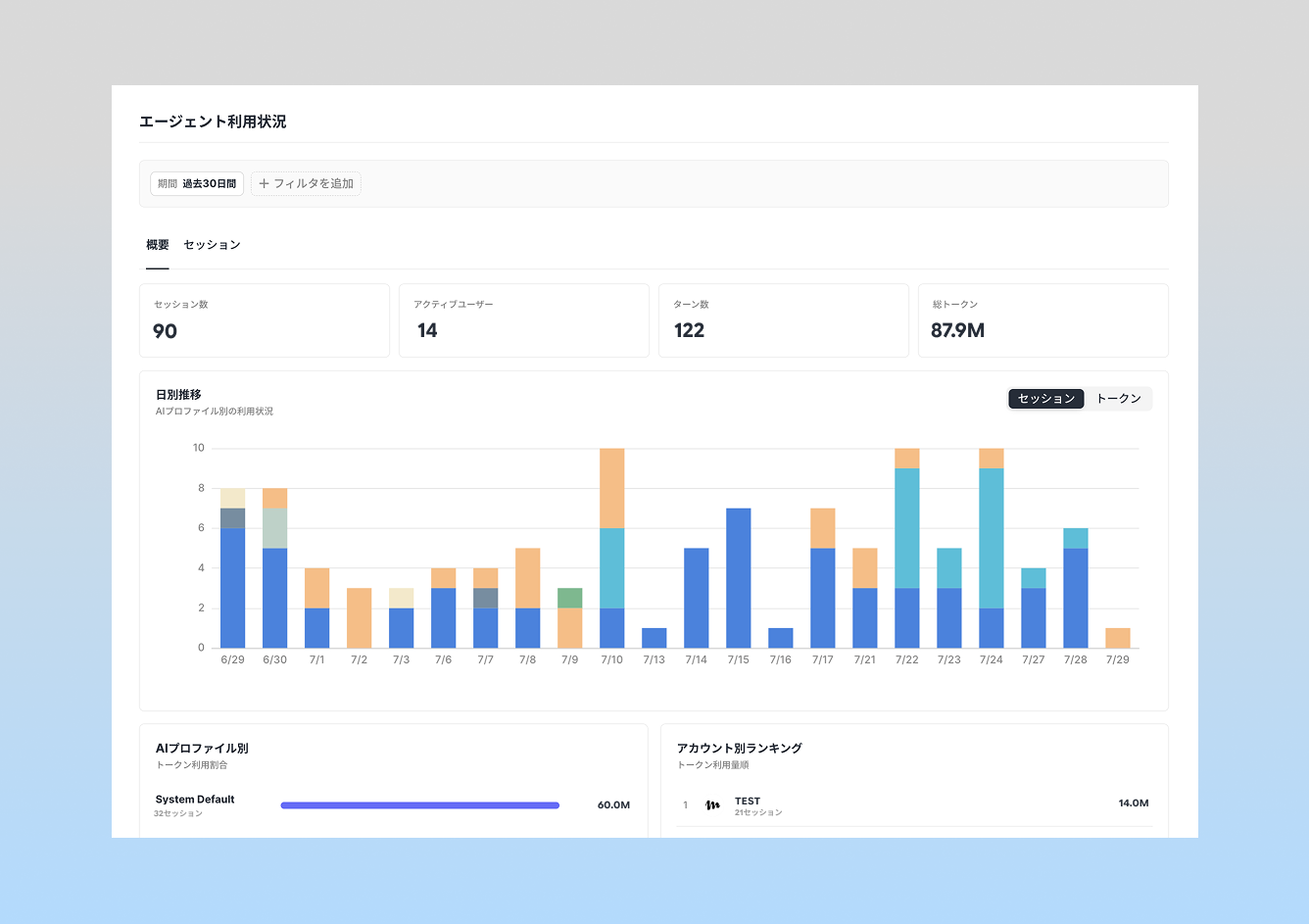Click the フィルタを追加 button
Screen dimensions: 1309x924
point(306,184)
